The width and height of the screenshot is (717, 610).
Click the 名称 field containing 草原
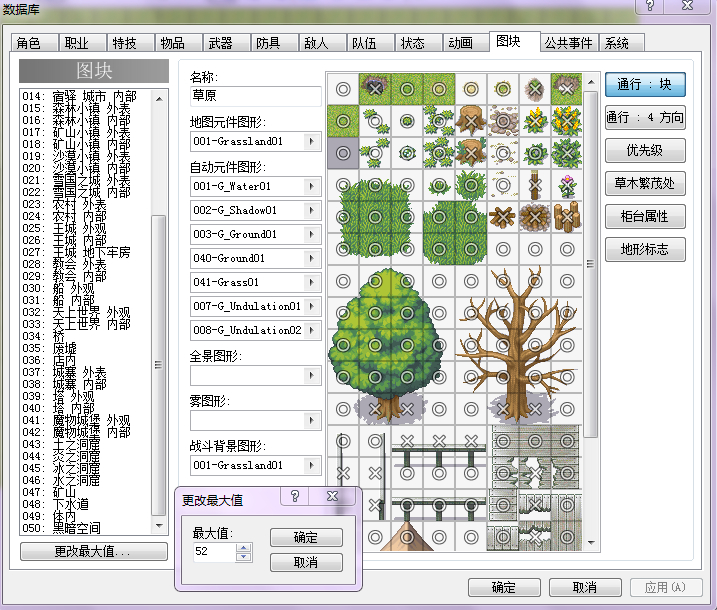pos(256,96)
